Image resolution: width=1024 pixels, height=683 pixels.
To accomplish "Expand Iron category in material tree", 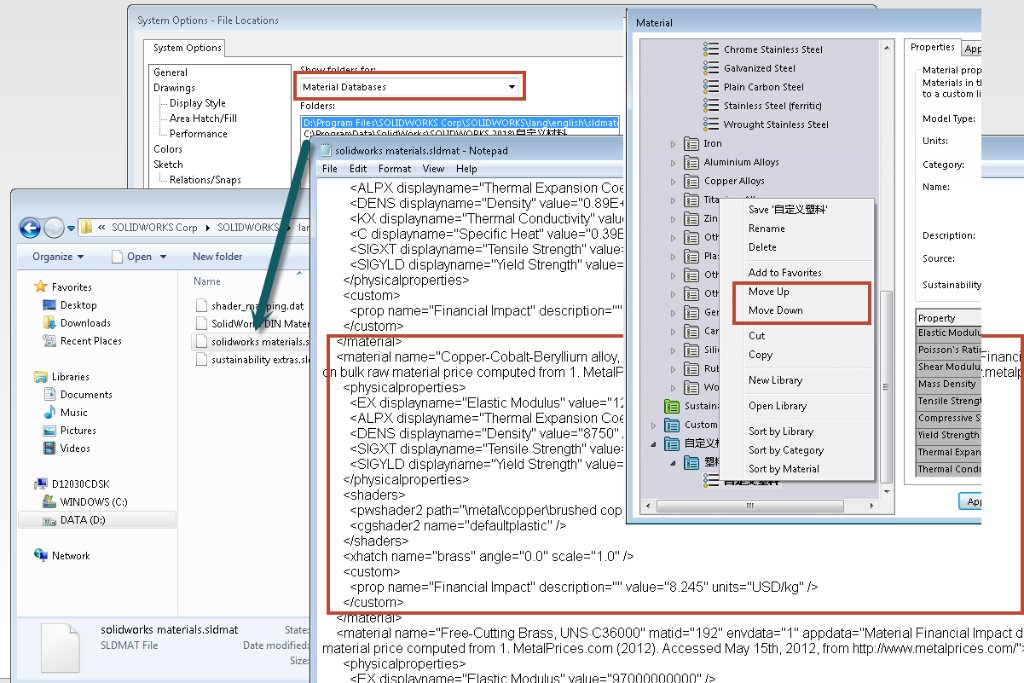I will tap(673, 144).
